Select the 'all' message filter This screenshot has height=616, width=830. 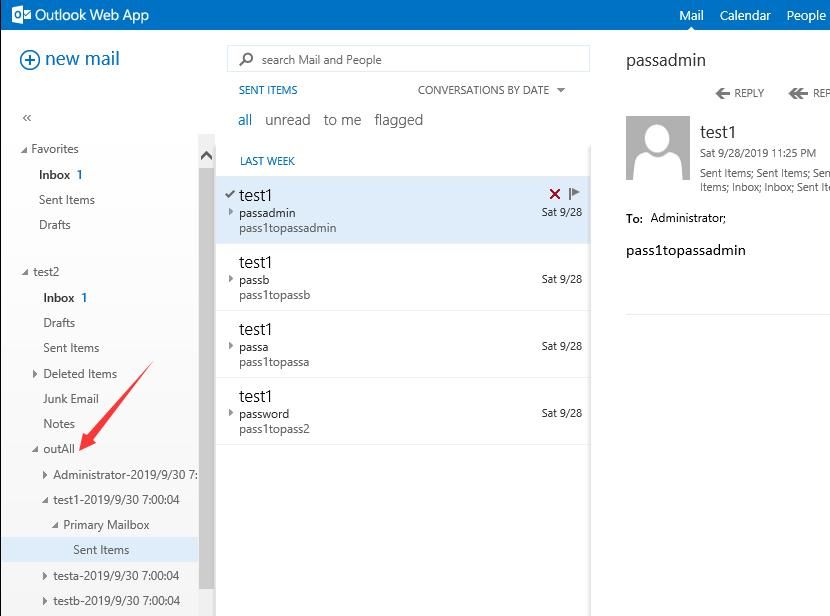tap(245, 120)
